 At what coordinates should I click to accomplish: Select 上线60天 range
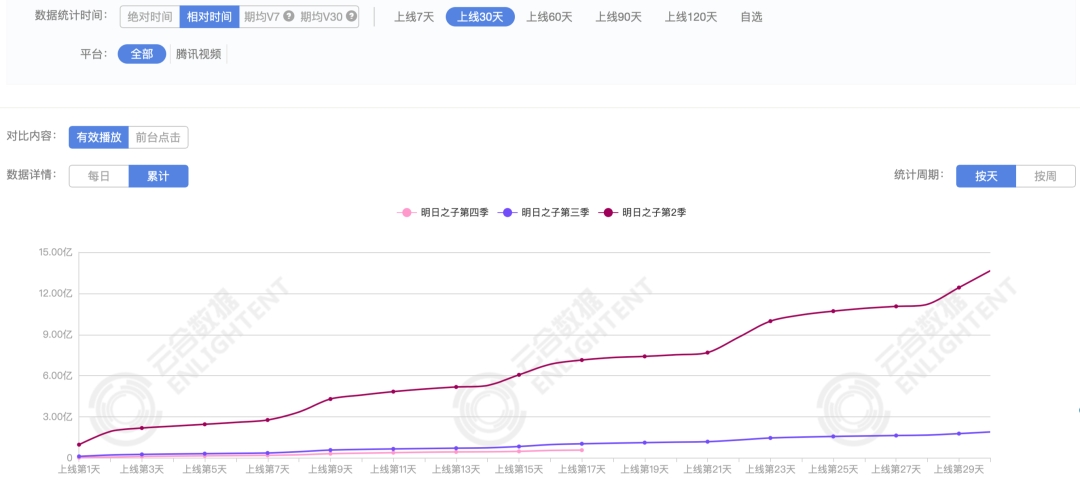tap(550, 17)
